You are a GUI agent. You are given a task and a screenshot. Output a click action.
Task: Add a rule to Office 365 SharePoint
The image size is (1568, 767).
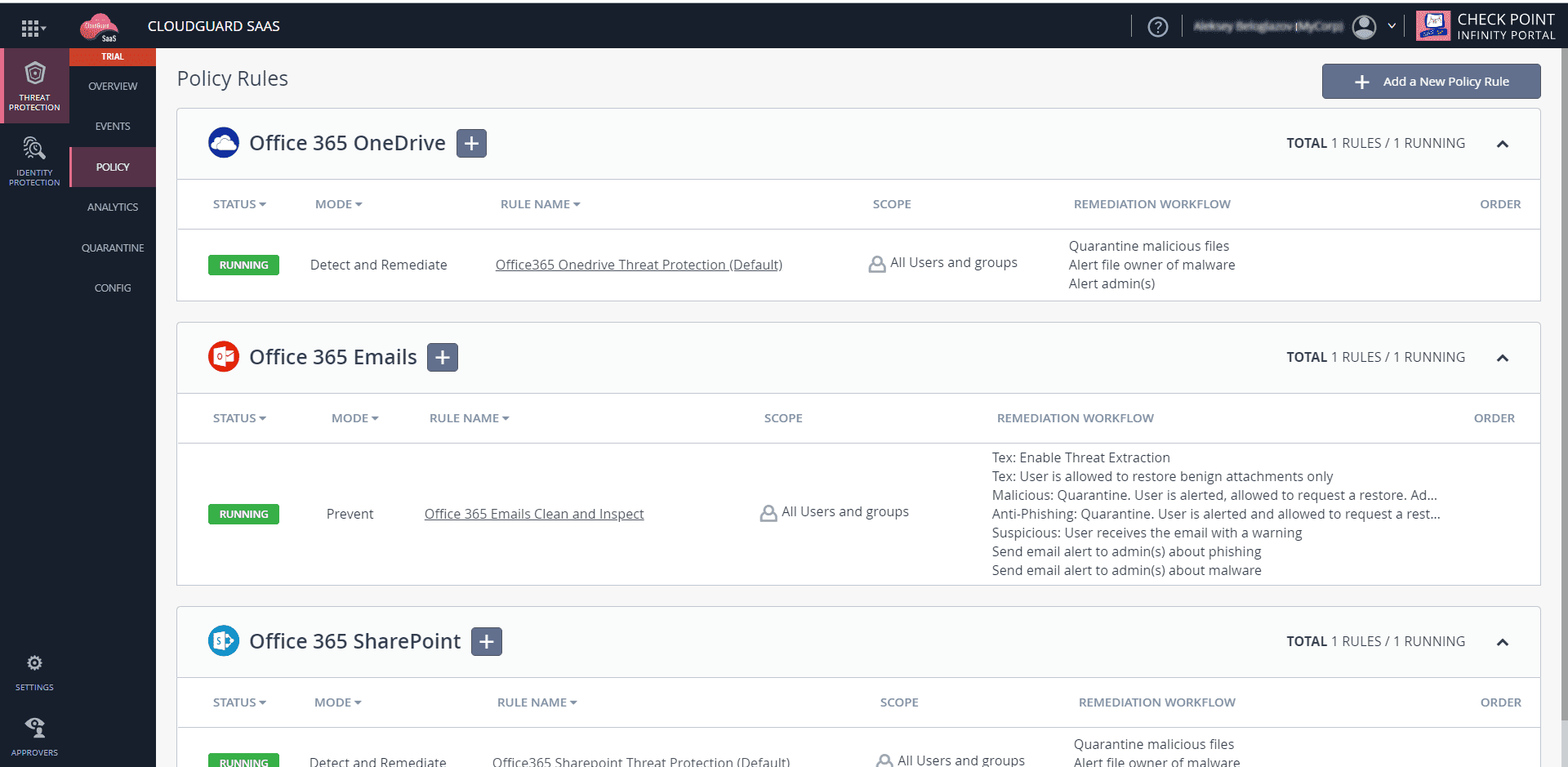[x=487, y=642]
